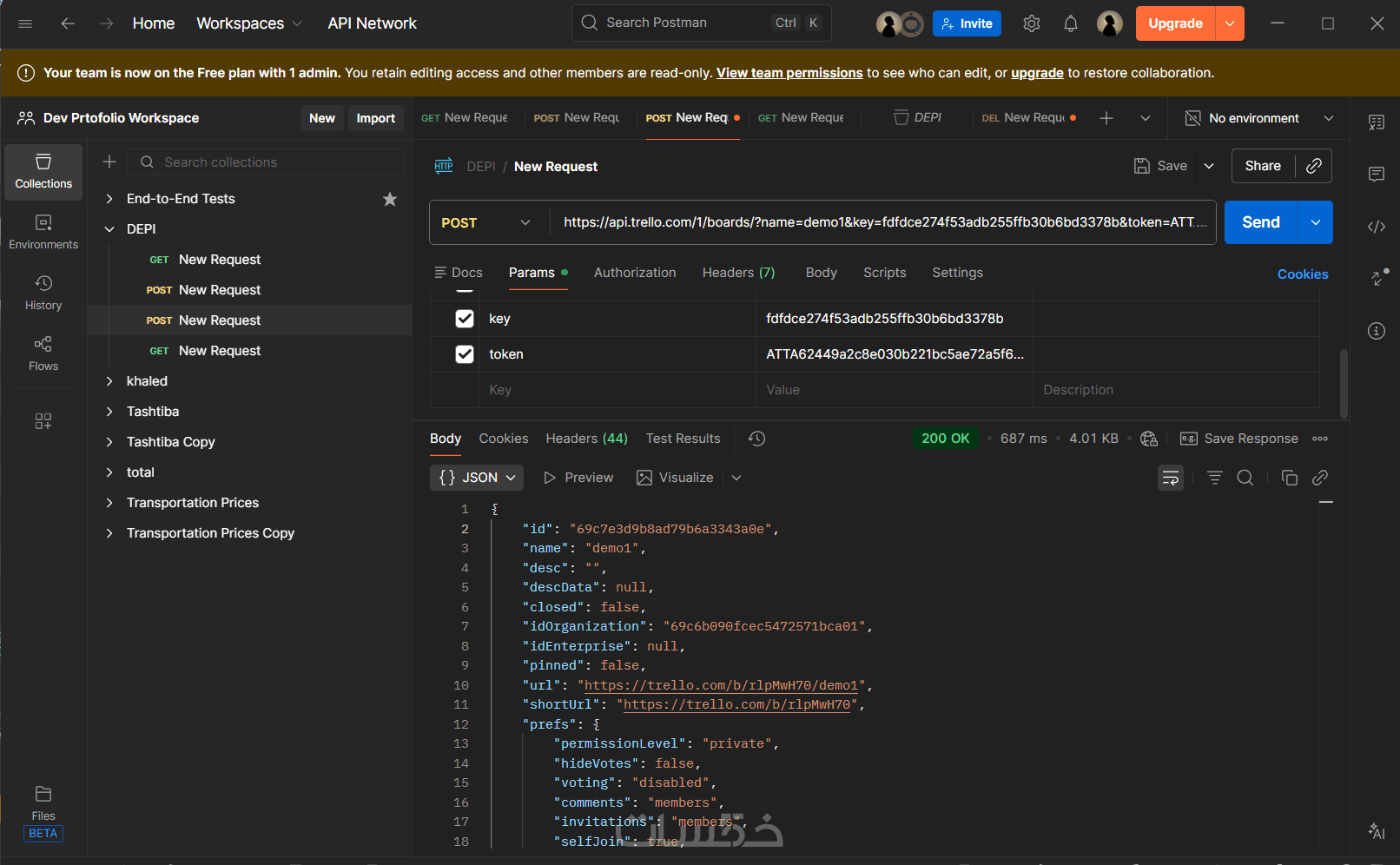Uncheck the token parameter checkbox

click(465, 354)
